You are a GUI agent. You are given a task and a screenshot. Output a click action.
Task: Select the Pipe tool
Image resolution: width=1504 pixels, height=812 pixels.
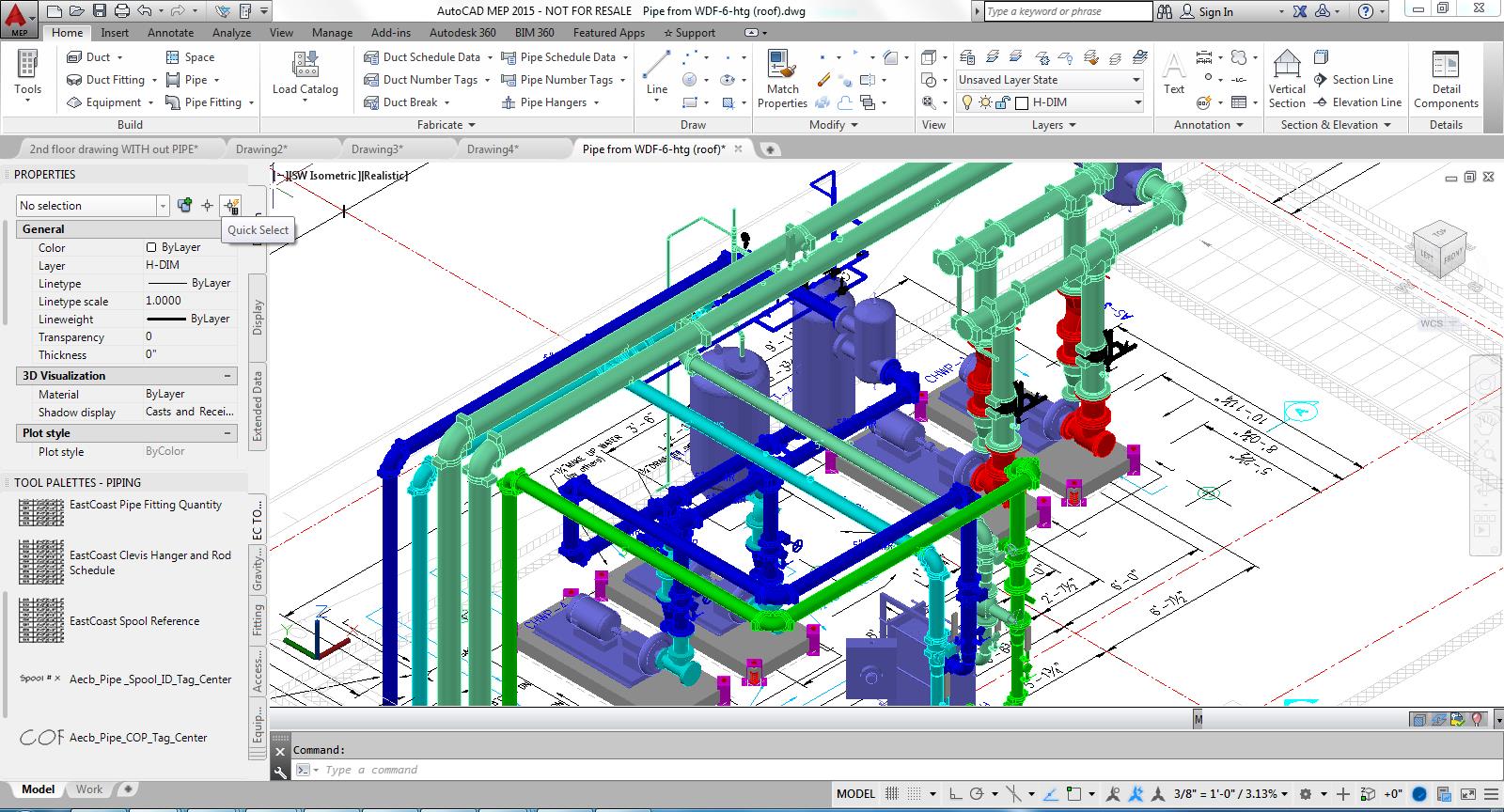coord(193,80)
